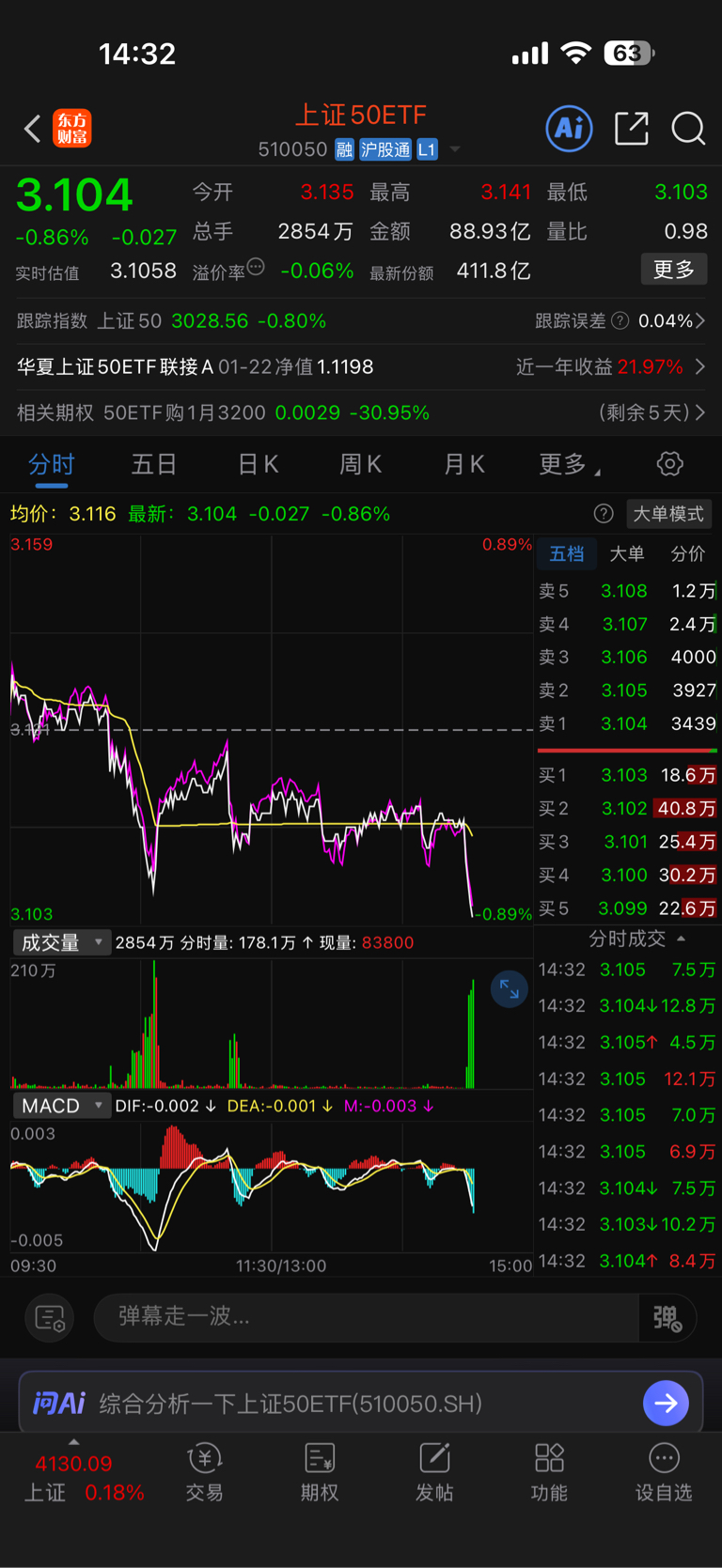
Task: Open 相关期权 剩余5天 chevron
Action: pyautogui.click(x=700, y=412)
